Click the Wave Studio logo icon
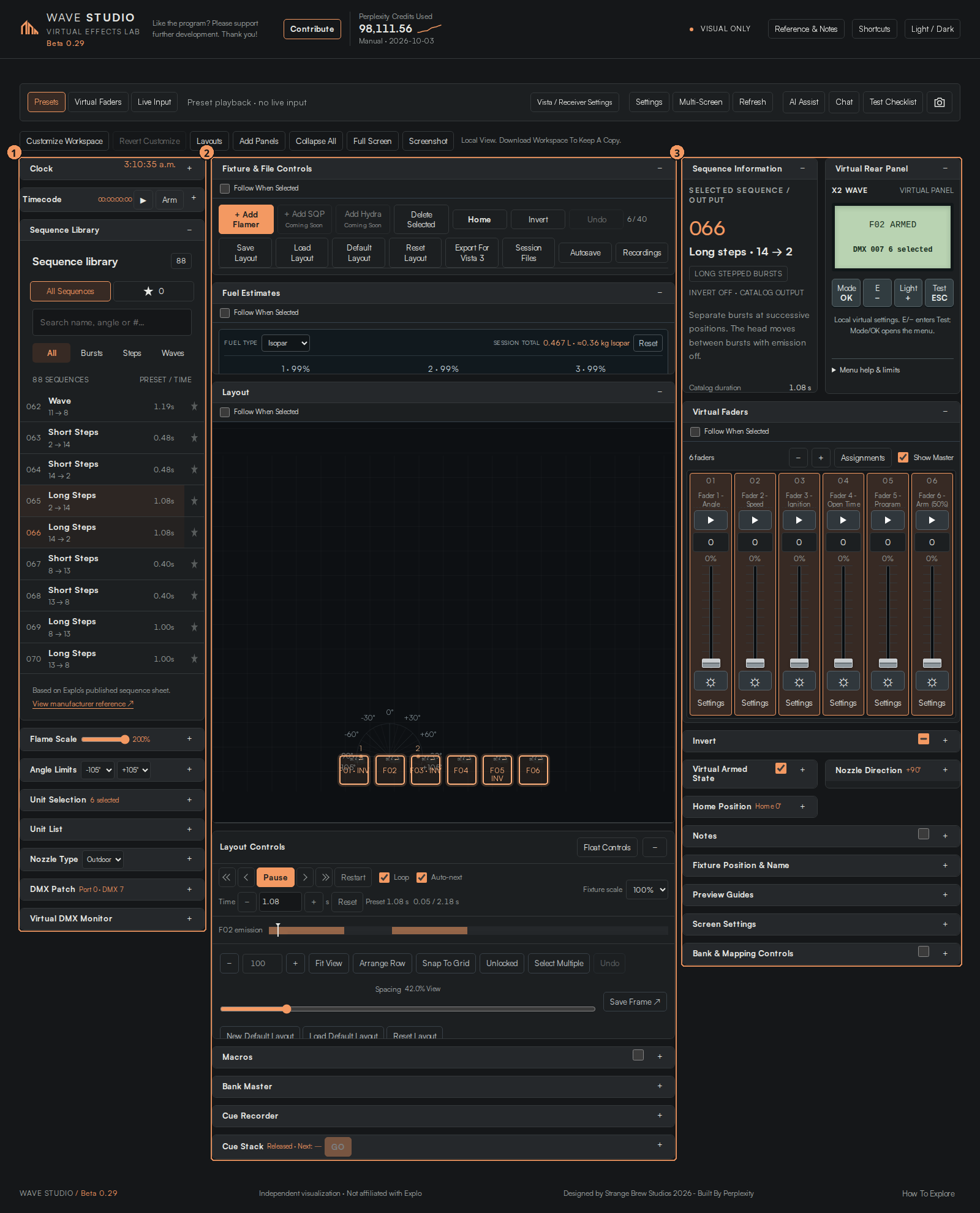The image size is (980, 1213). point(29,28)
